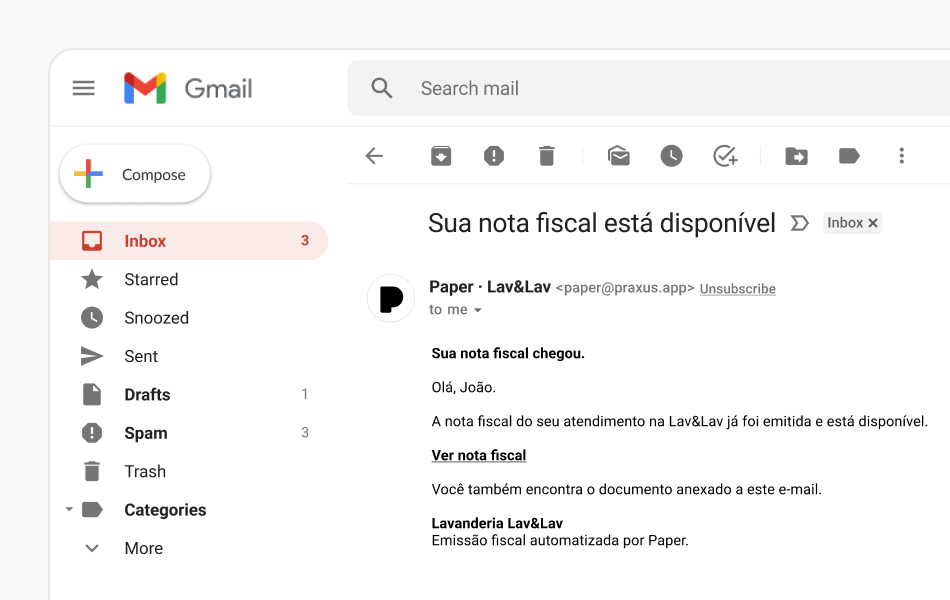Image resolution: width=950 pixels, height=600 pixels.
Task: Click the Starred star icon in sidebar
Action: tap(92, 279)
